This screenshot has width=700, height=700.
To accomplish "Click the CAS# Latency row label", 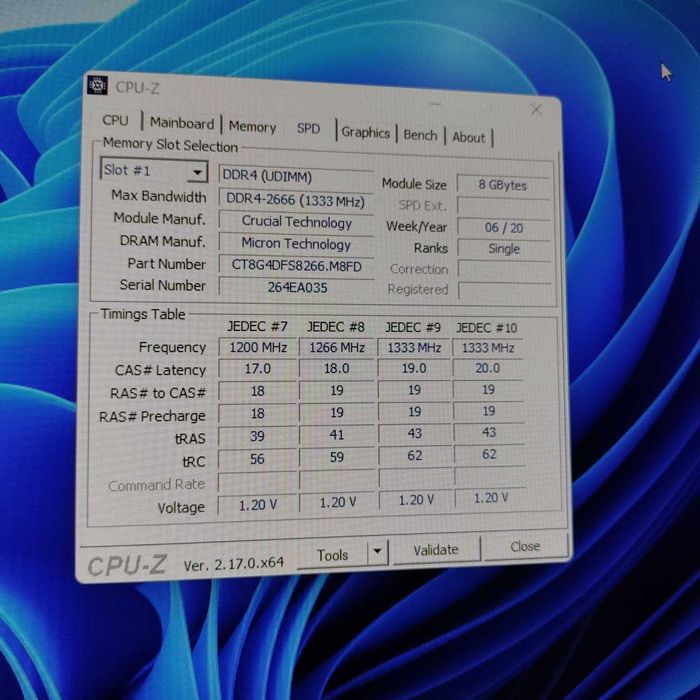I will coord(160,370).
